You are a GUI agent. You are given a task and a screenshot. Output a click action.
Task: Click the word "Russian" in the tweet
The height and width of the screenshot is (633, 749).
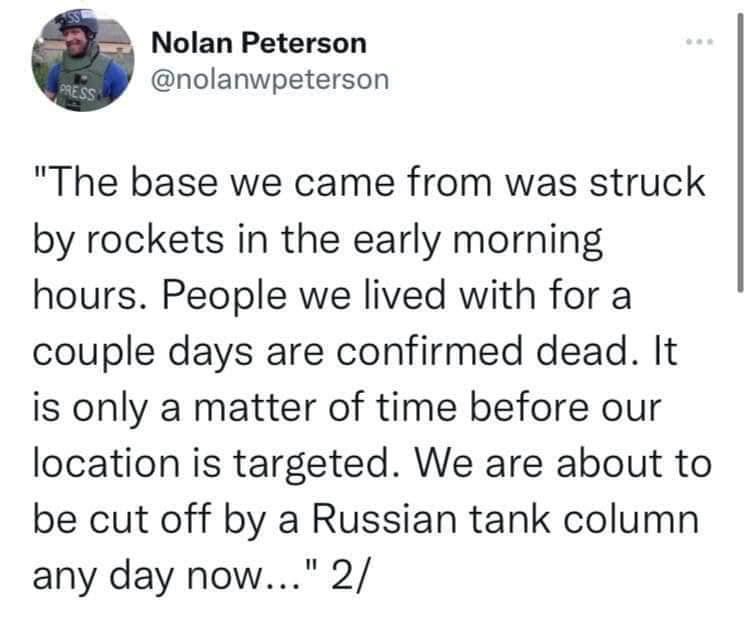385,519
